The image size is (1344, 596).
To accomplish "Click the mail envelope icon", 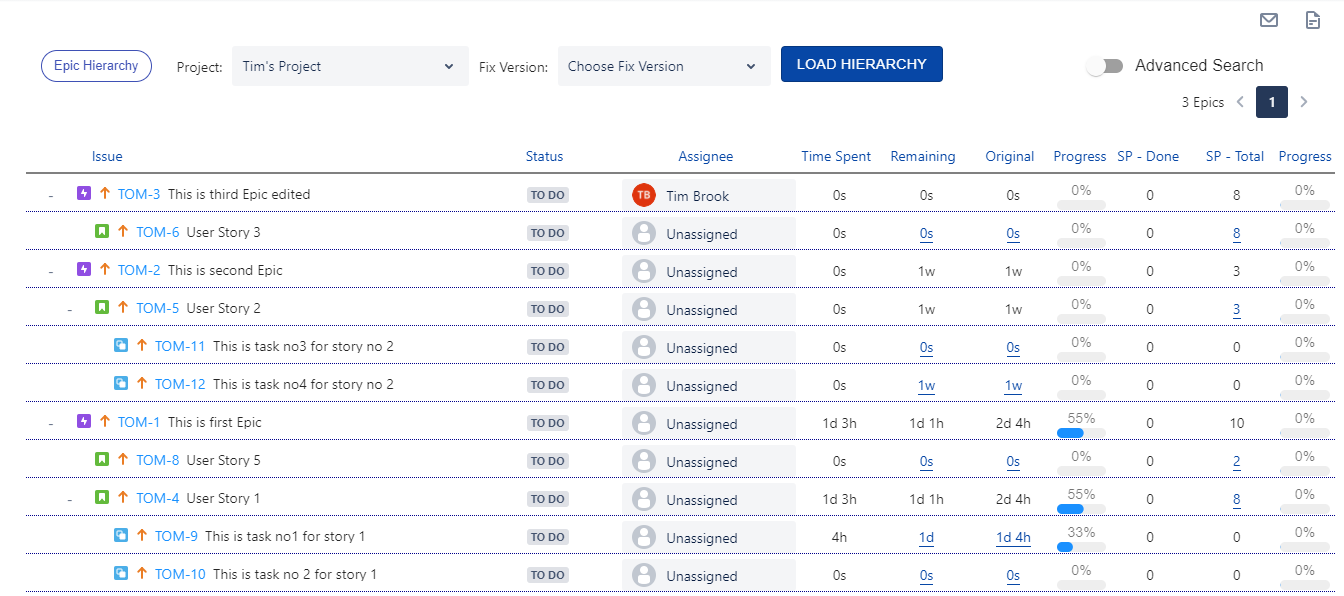I will (1269, 20).
